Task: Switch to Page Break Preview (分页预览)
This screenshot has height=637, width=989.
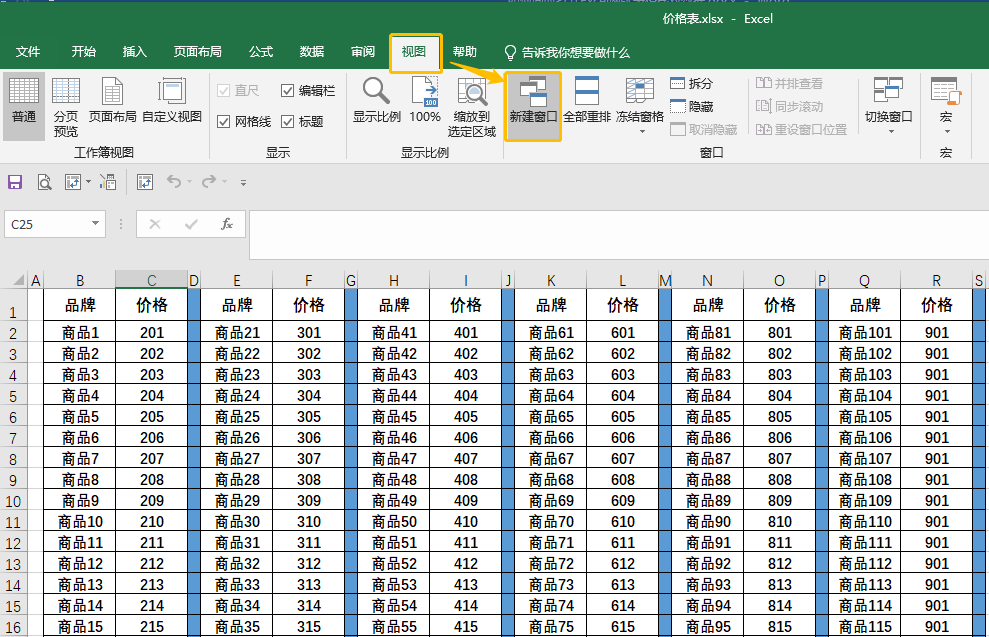Action: [x=66, y=106]
